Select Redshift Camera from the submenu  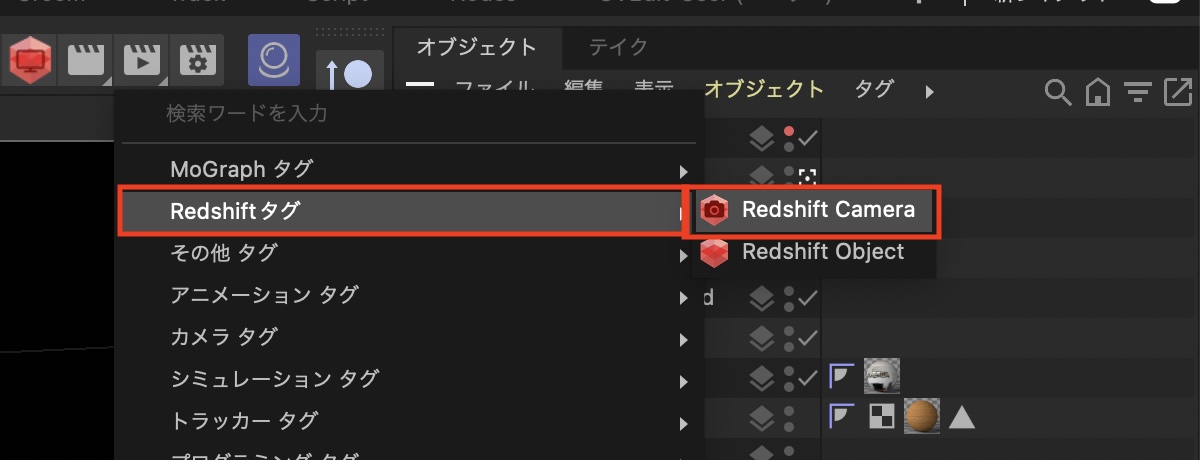(811, 209)
